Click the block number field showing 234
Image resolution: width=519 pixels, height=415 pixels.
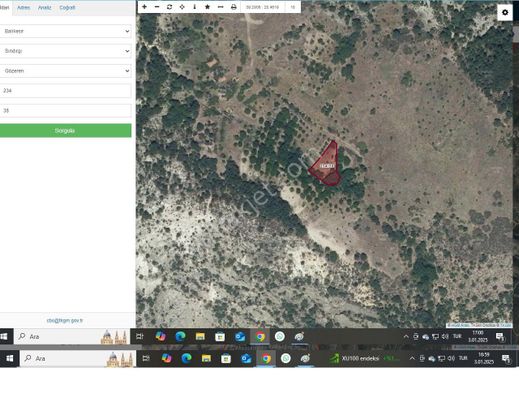65,91
